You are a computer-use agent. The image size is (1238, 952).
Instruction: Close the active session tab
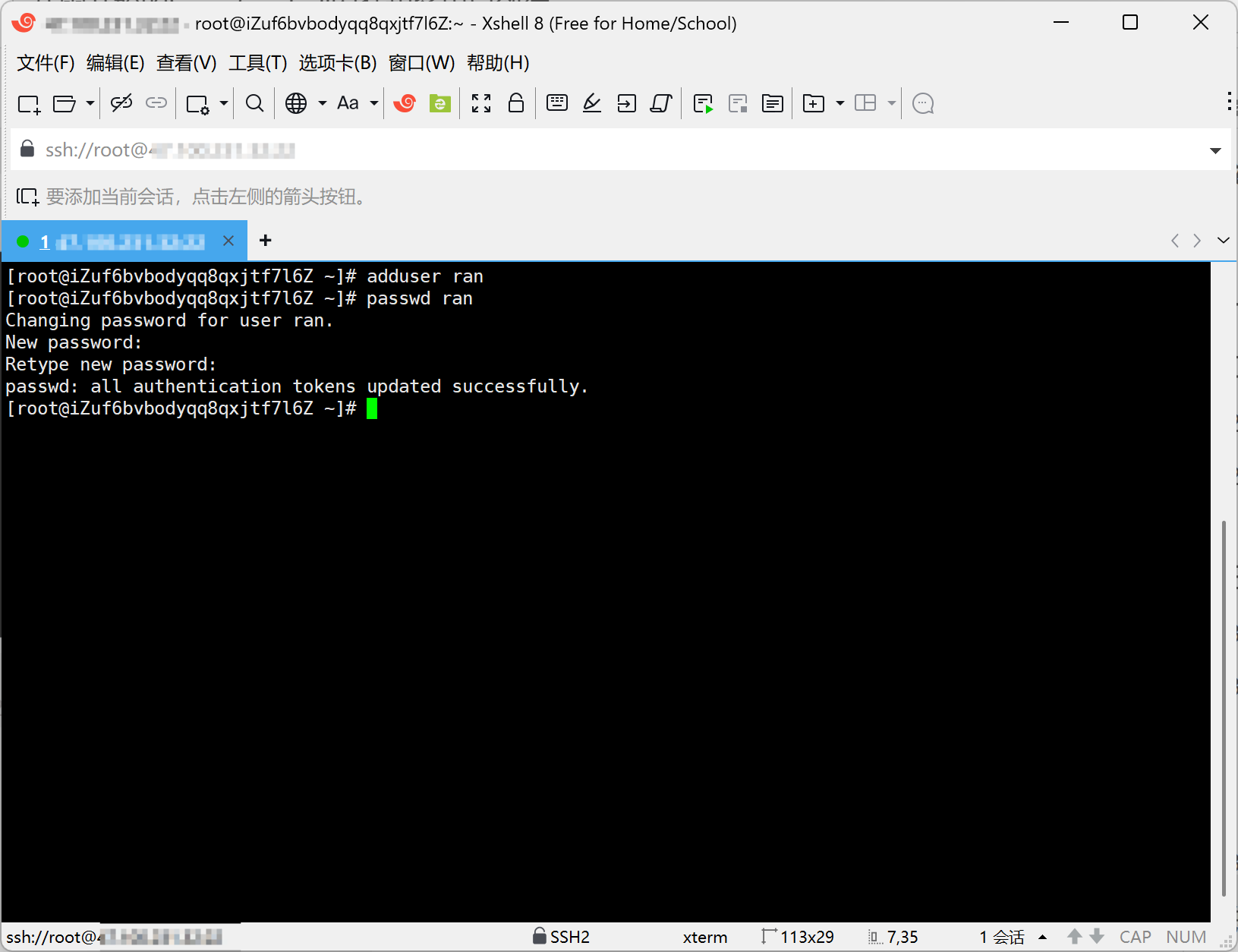[x=228, y=241]
